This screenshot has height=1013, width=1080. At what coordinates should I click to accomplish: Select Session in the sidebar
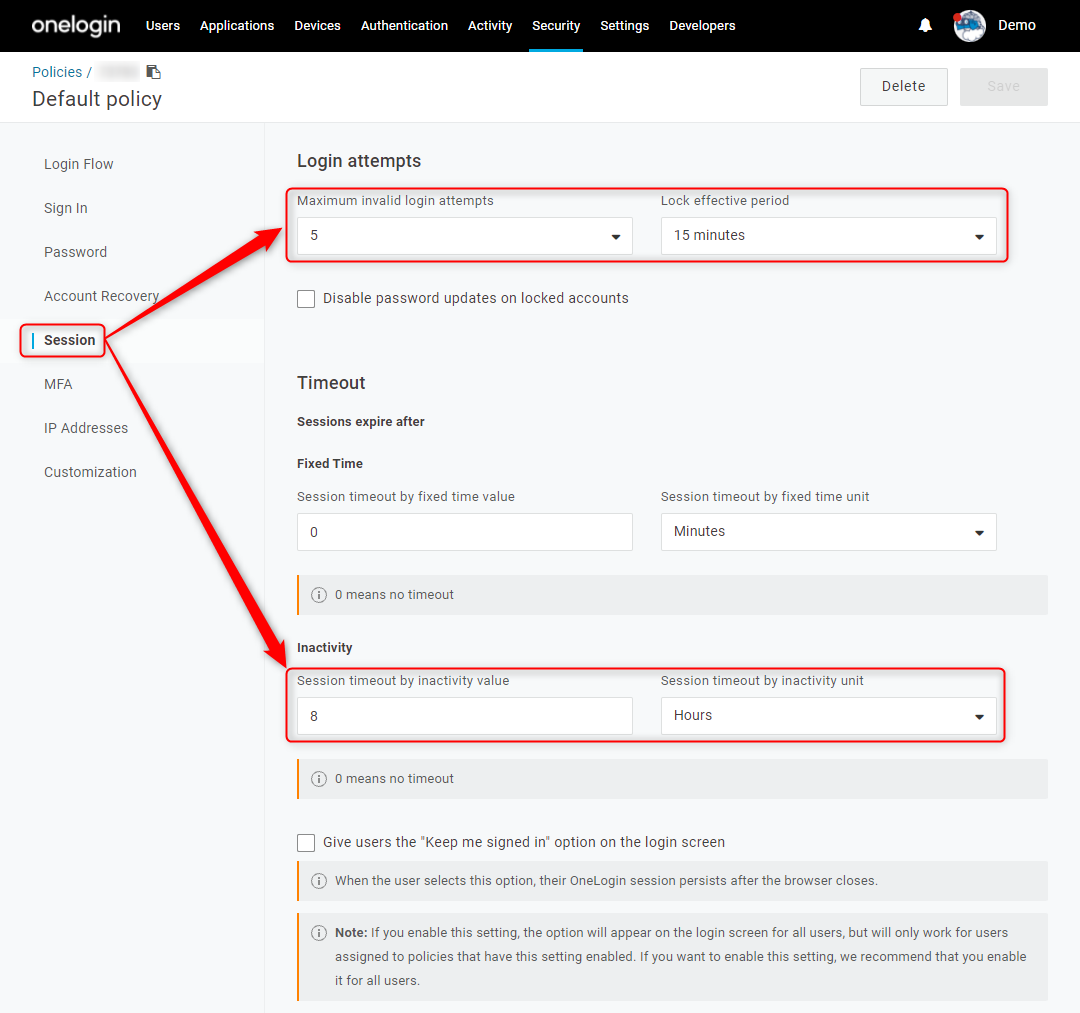click(x=70, y=341)
